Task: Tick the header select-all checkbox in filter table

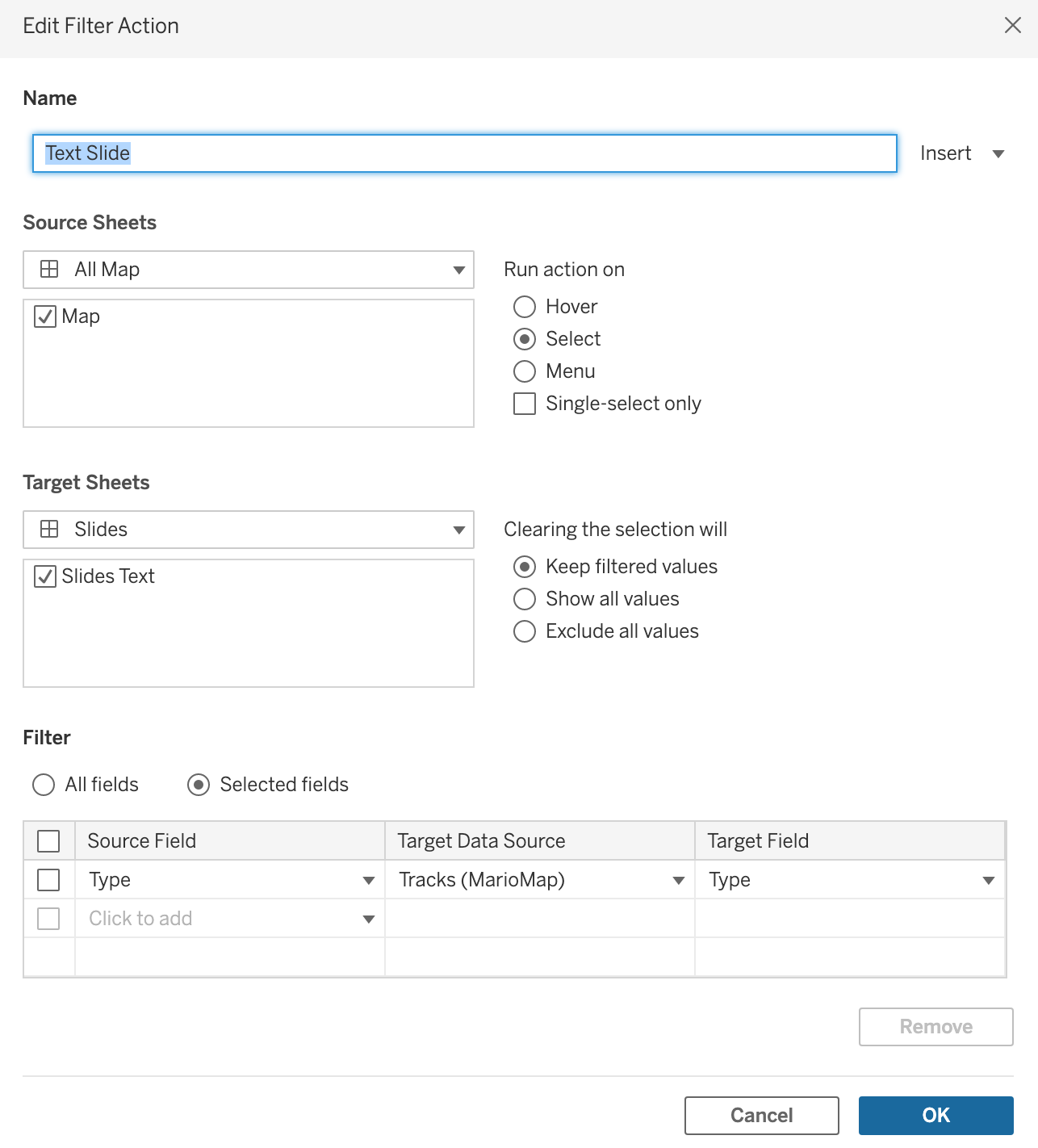Action: coord(48,841)
